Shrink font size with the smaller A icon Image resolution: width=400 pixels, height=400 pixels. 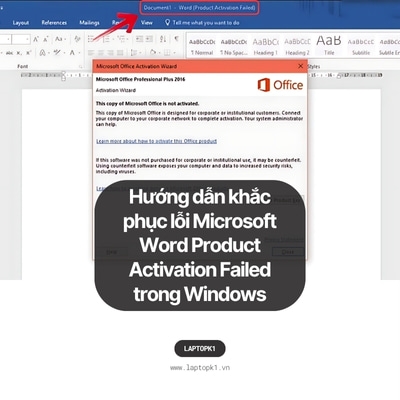46,39
